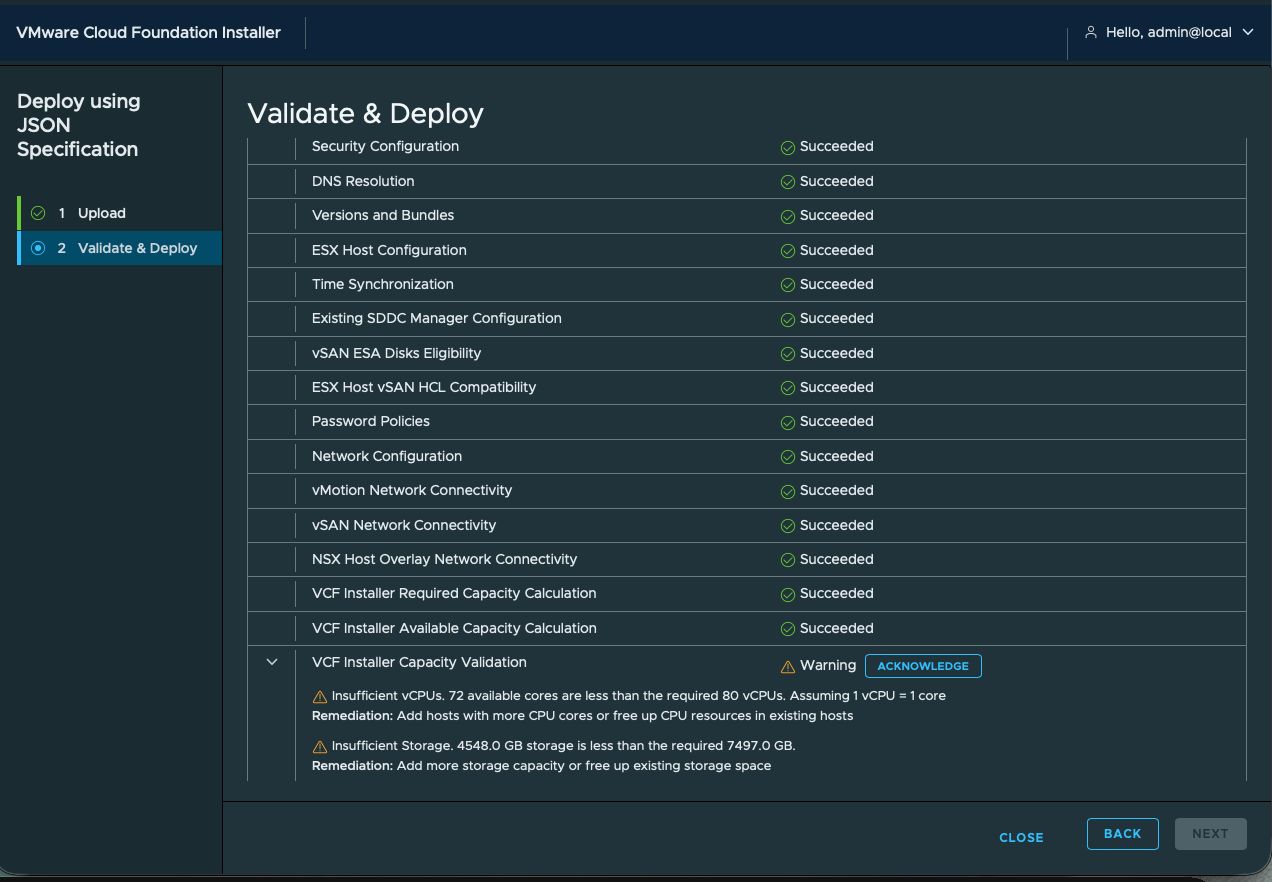Click success checkmark for Versions and Bundles

click(788, 216)
